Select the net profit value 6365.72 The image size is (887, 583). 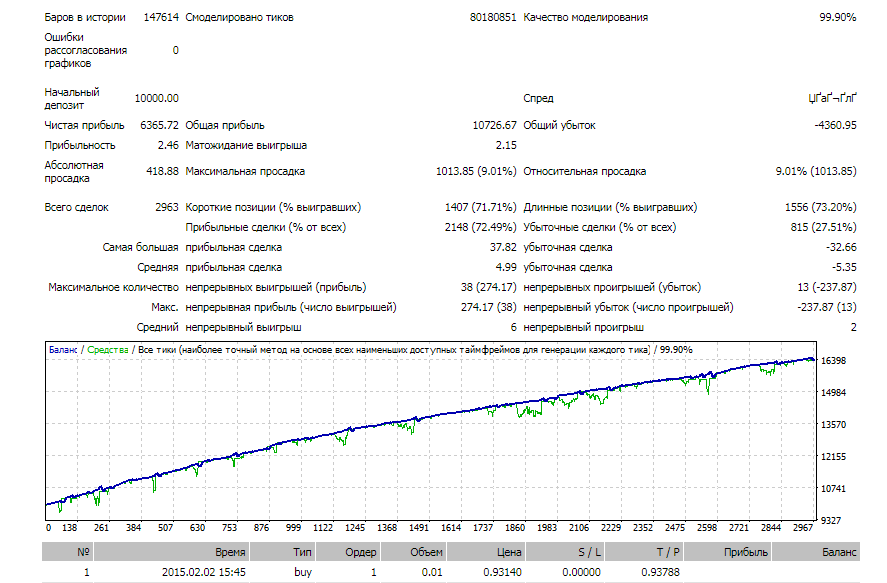(160, 125)
